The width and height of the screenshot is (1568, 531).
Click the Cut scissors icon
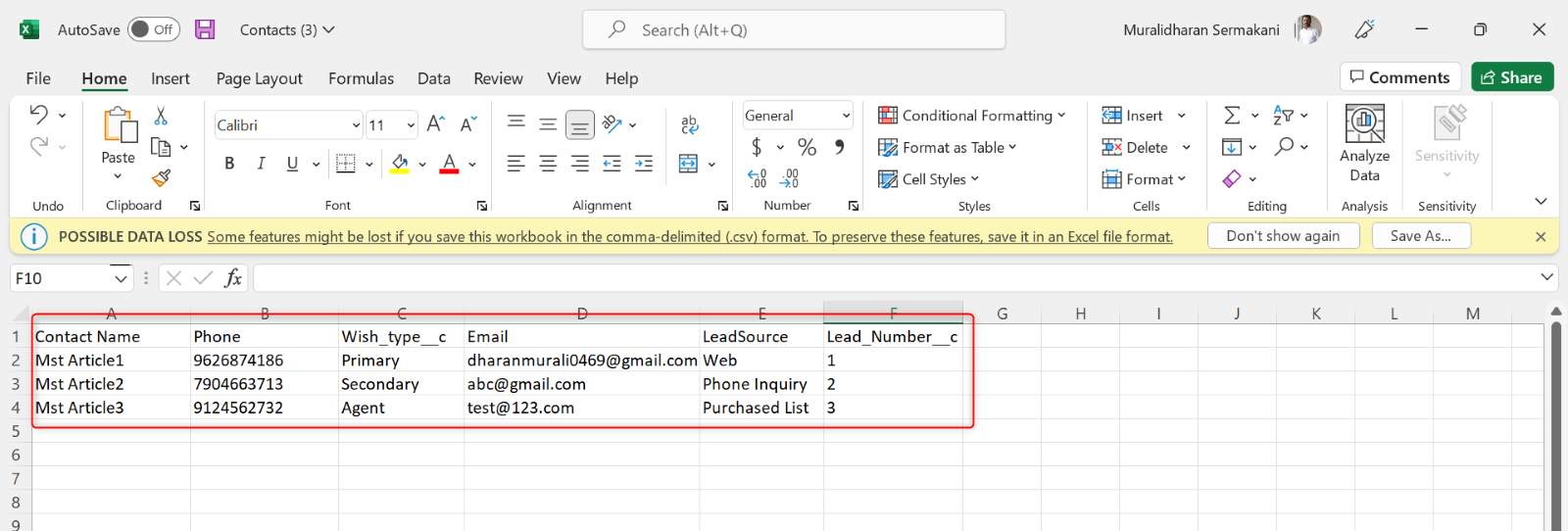(161, 117)
